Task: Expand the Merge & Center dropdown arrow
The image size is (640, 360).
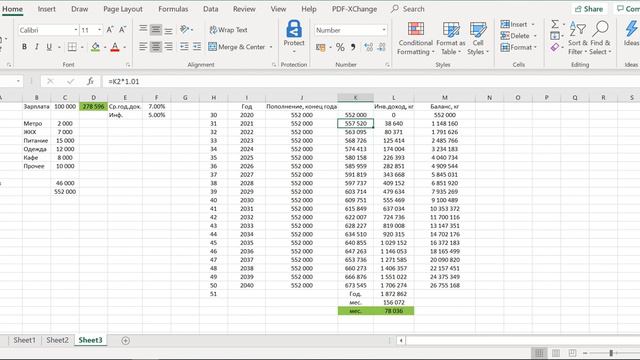Action: (271, 47)
